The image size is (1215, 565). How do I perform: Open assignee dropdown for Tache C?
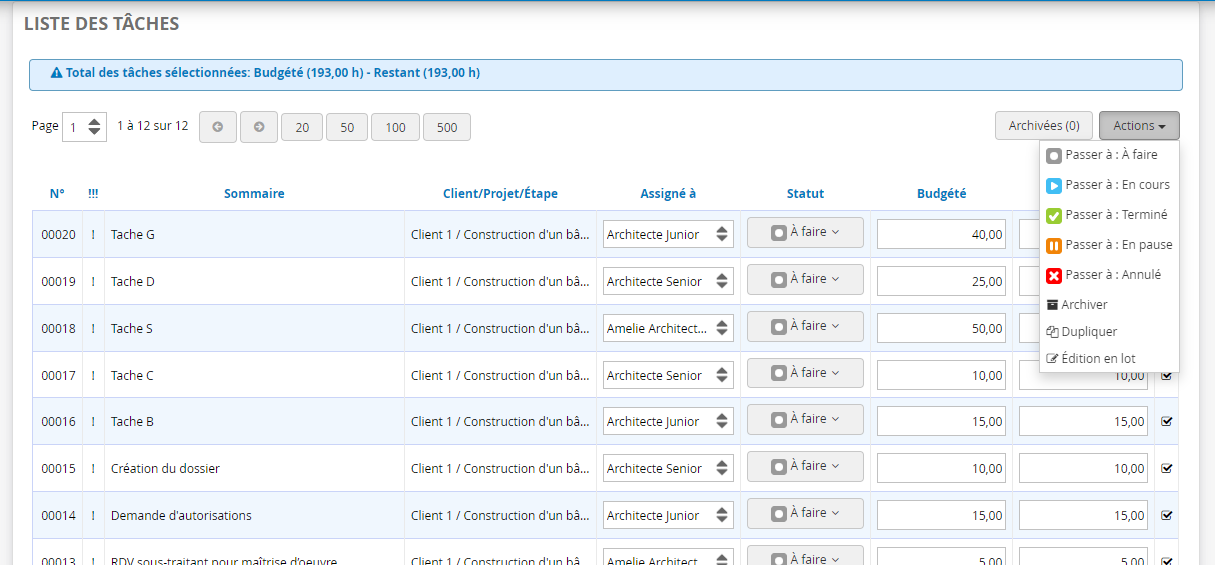click(x=668, y=375)
